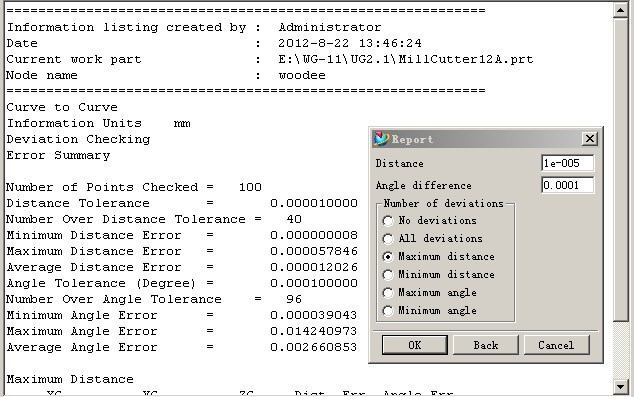Close the Report dialog
Image resolution: width=634 pixels, height=397 pixels.
[x=590, y=139]
